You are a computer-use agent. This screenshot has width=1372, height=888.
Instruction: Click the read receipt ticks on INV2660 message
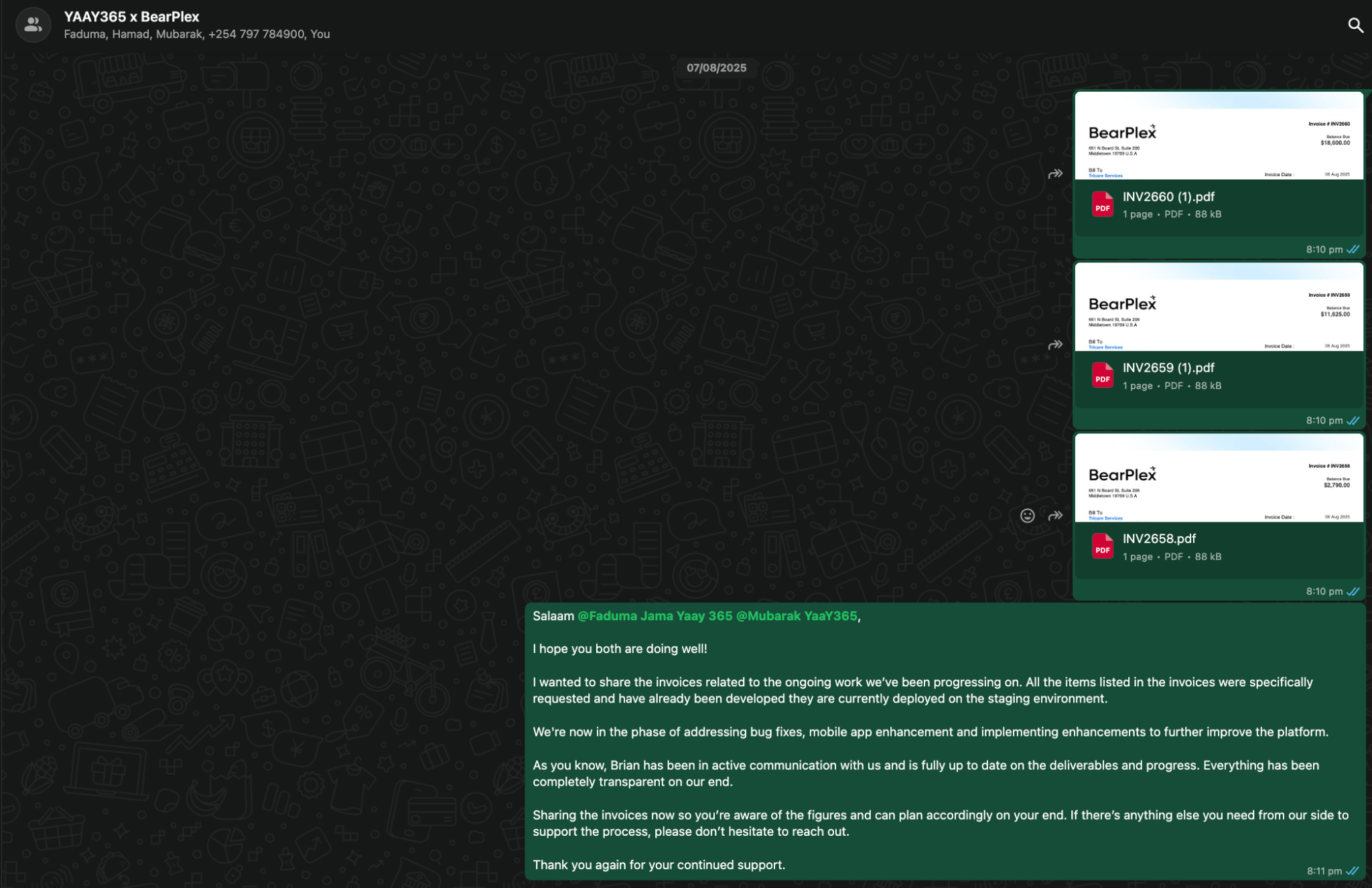(x=1353, y=249)
